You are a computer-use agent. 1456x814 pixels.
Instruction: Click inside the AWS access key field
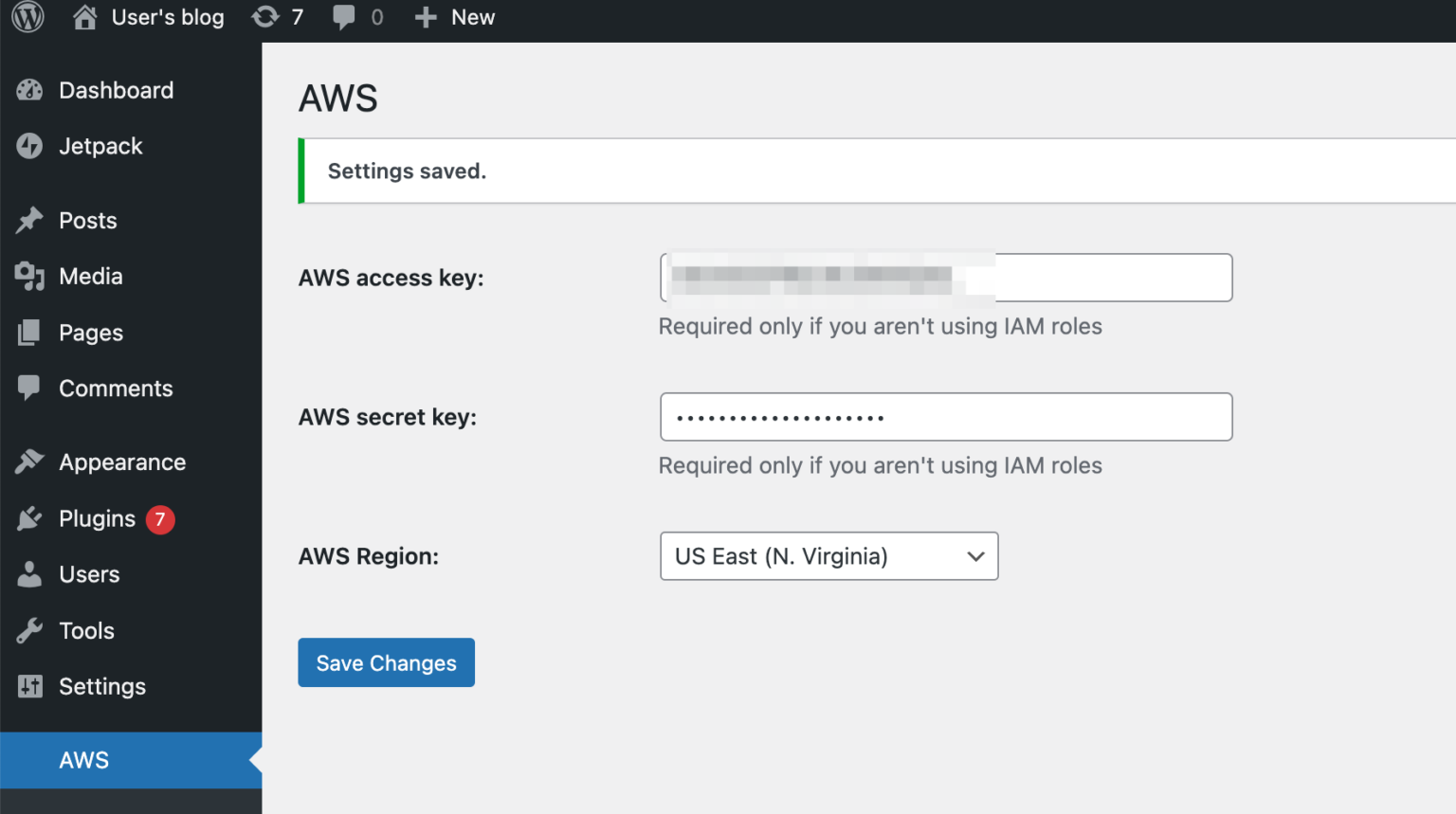coord(945,278)
